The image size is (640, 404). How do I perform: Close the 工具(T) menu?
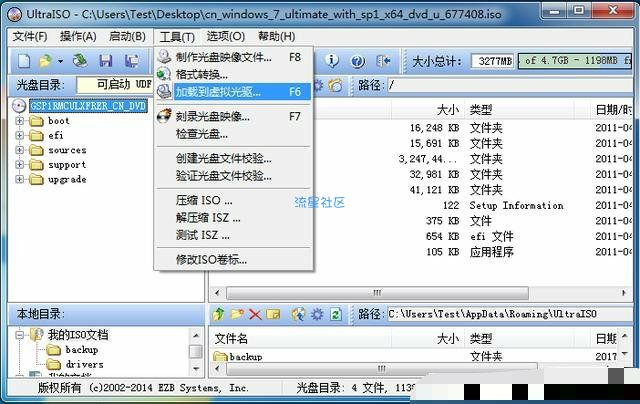(177, 37)
